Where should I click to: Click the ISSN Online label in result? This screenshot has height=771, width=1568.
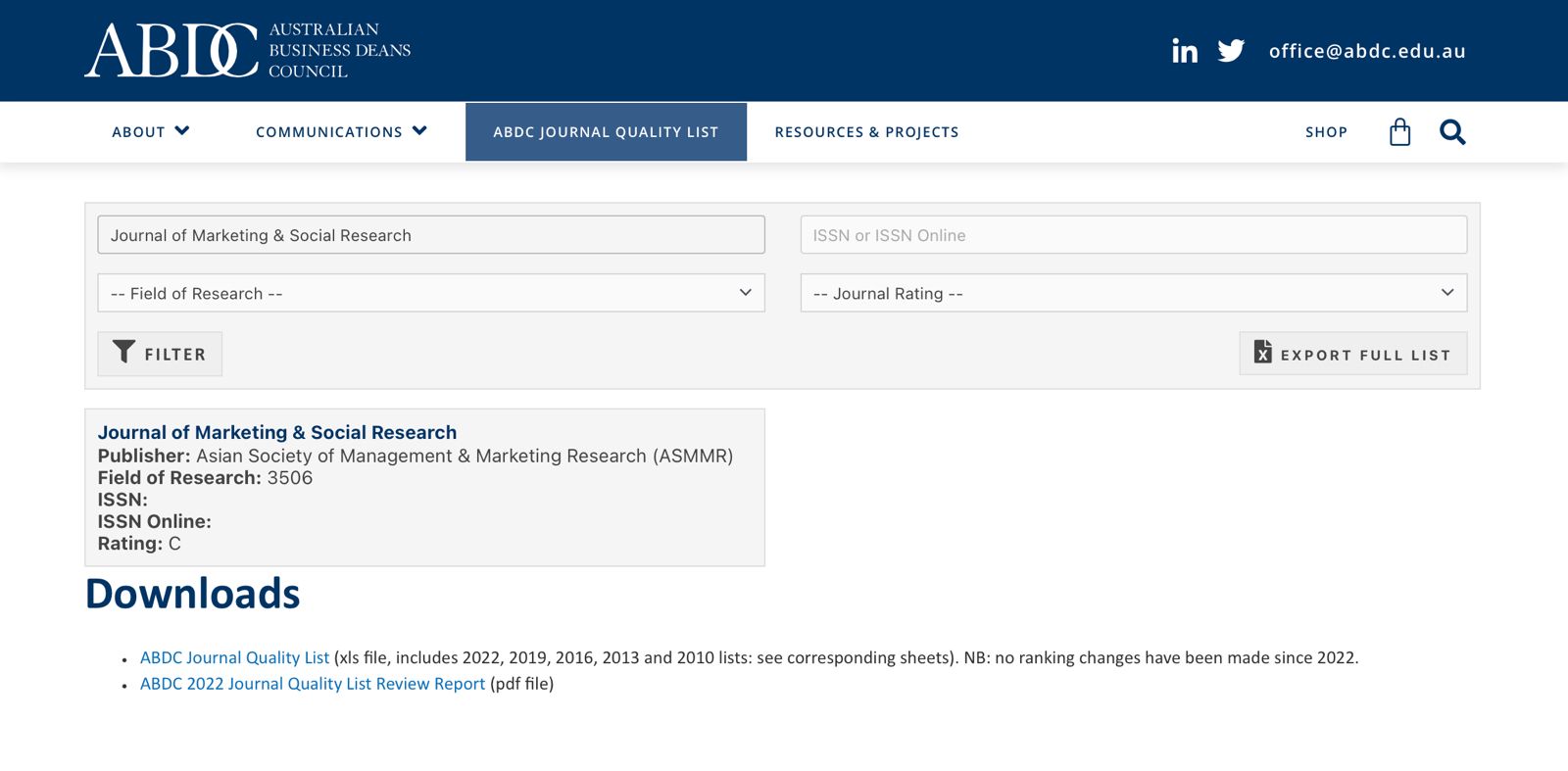pos(154,522)
